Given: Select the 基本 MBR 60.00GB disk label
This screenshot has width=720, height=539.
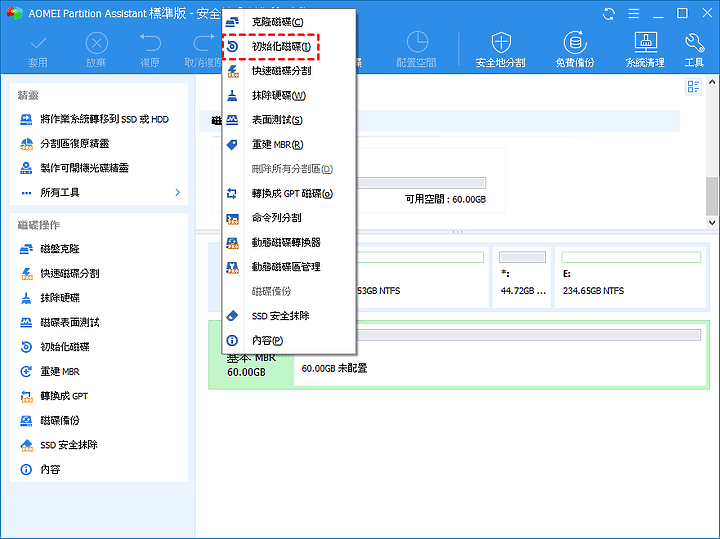Looking at the screenshot, I should coord(252,366).
